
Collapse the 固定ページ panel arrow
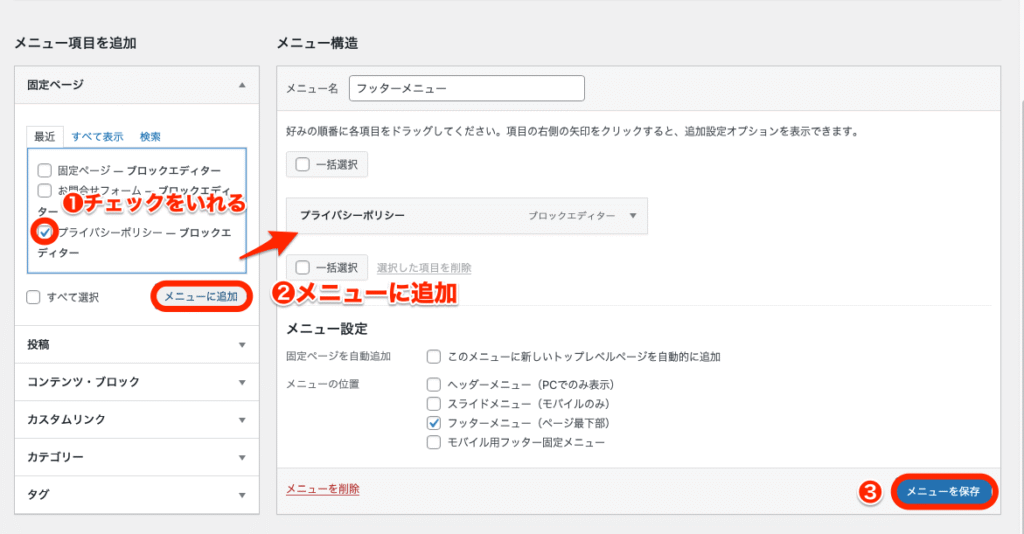click(242, 86)
